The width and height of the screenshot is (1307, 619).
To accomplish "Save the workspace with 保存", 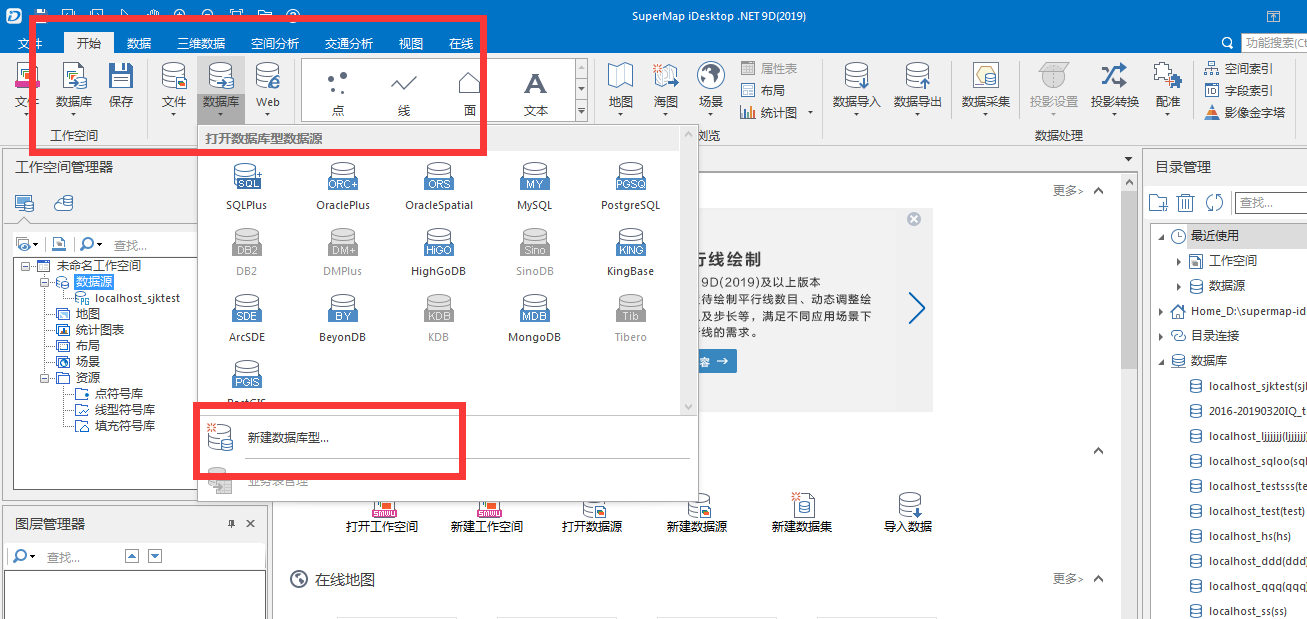I will click(121, 86).
